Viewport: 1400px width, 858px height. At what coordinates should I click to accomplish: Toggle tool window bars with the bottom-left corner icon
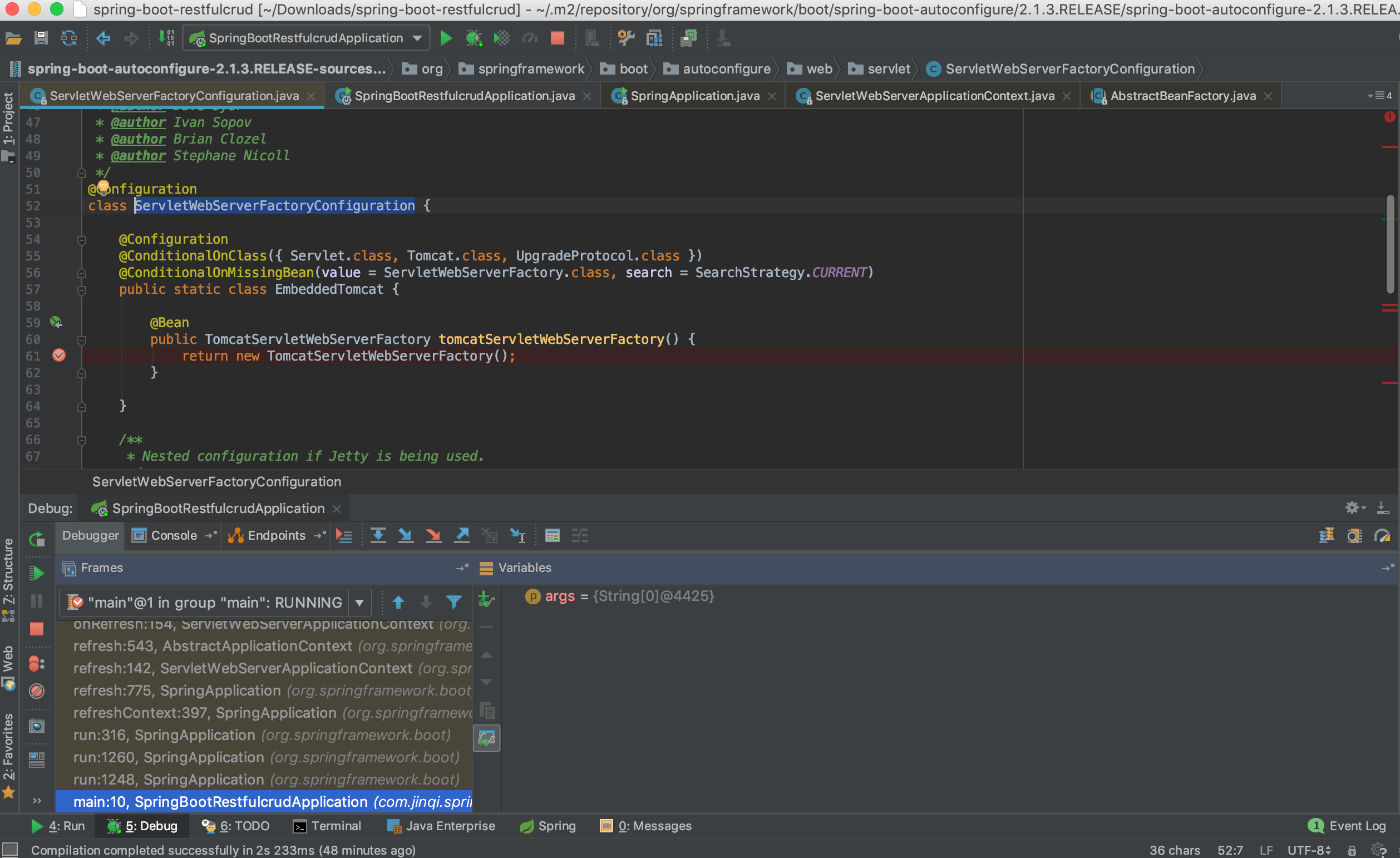click(x=11, y=850)
